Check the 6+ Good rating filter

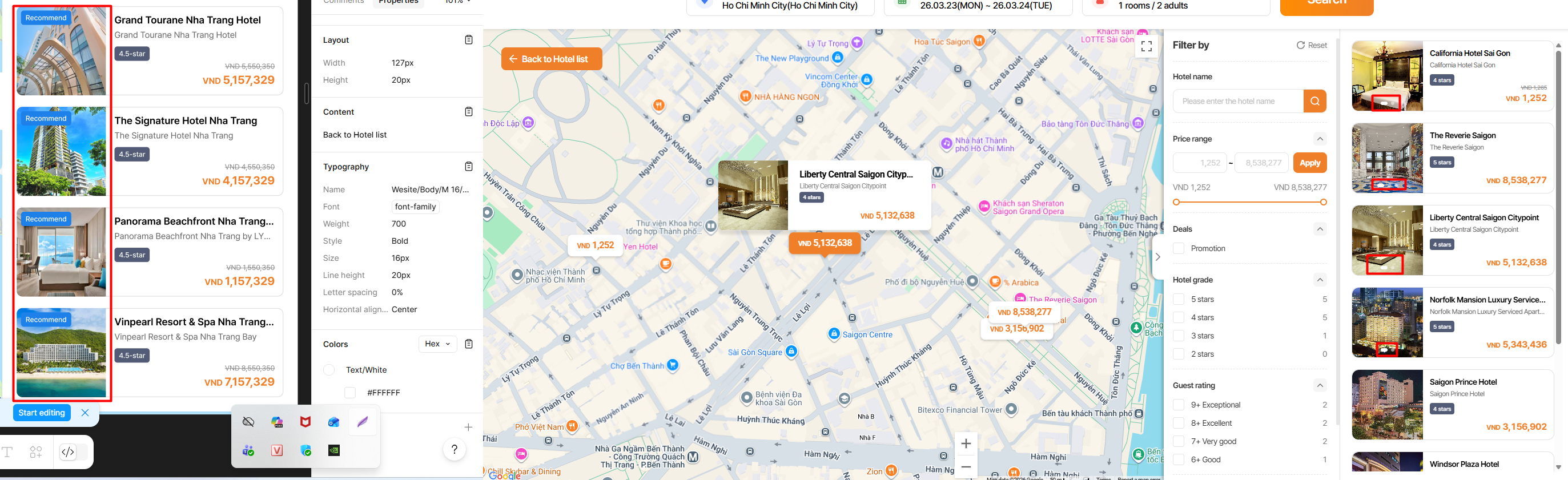click(1179, 459)
